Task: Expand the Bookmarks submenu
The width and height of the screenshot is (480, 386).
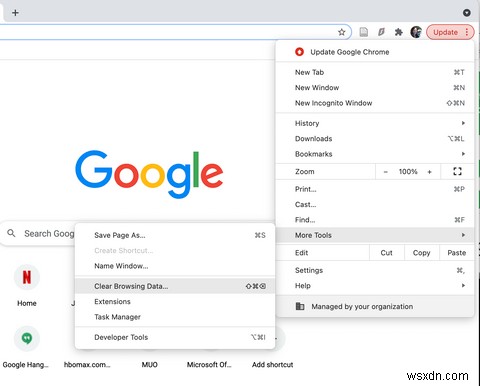Action: [375, 154]
